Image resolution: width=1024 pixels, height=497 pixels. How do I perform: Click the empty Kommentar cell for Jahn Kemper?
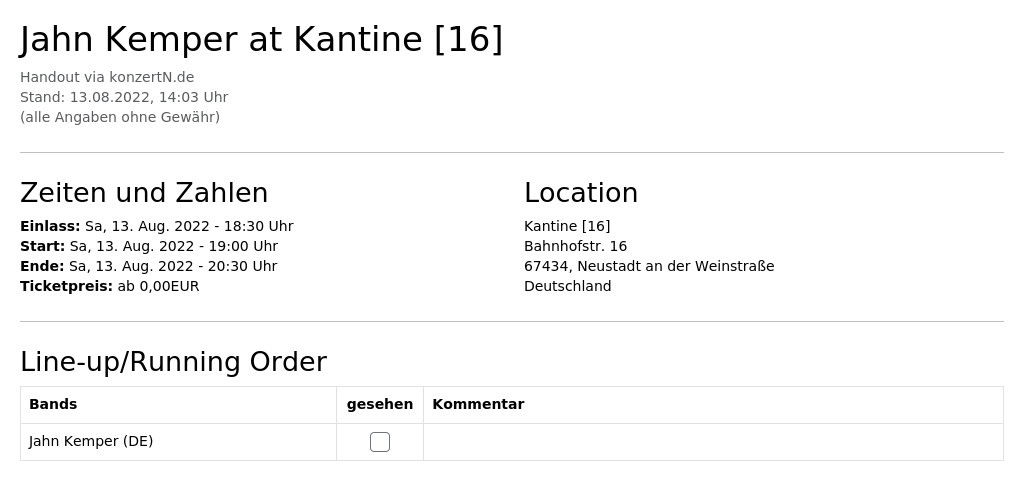[x=713, y=442]
